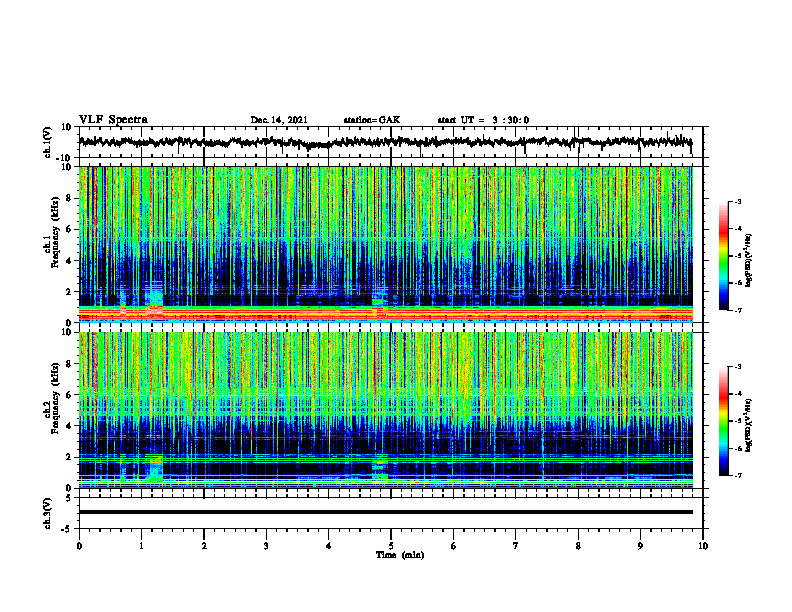Click time axis tick label '10'
Viewport: 792px width, 612px height.
tap(703, 546)
